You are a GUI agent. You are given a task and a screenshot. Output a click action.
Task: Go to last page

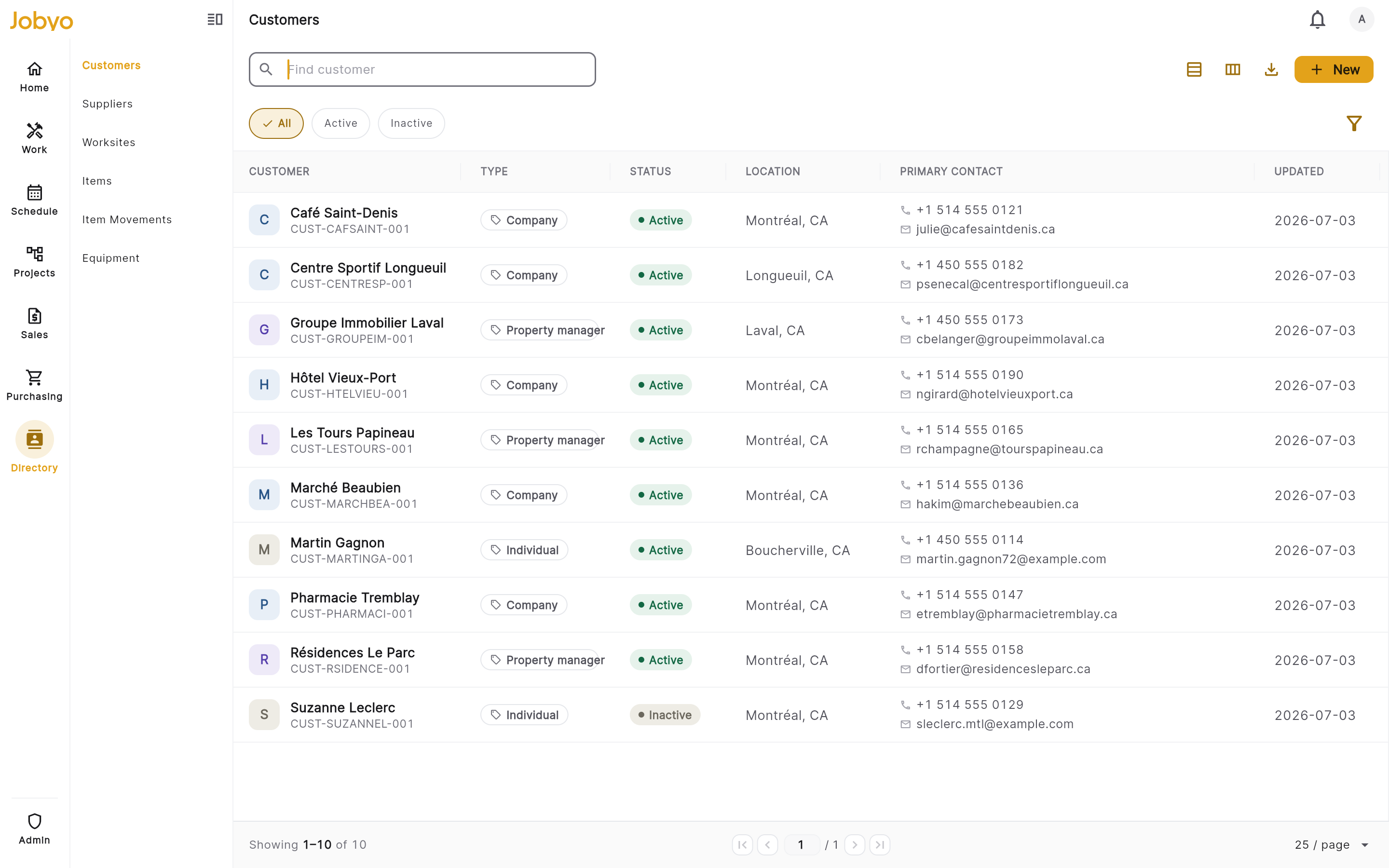coord(880,844)
